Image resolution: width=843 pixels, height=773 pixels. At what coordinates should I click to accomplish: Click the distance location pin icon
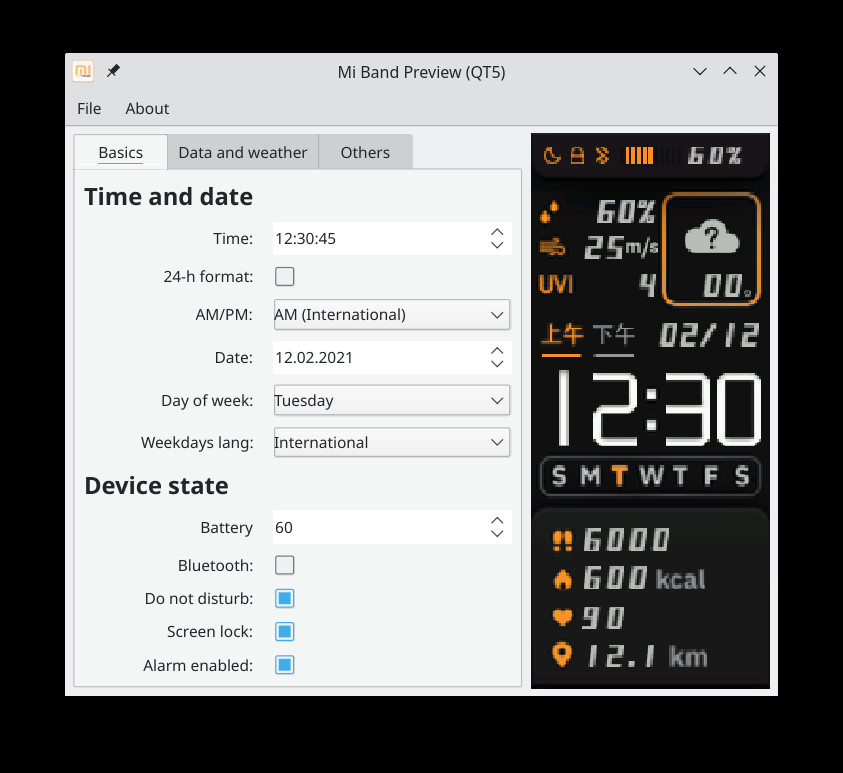coord(562,655)
